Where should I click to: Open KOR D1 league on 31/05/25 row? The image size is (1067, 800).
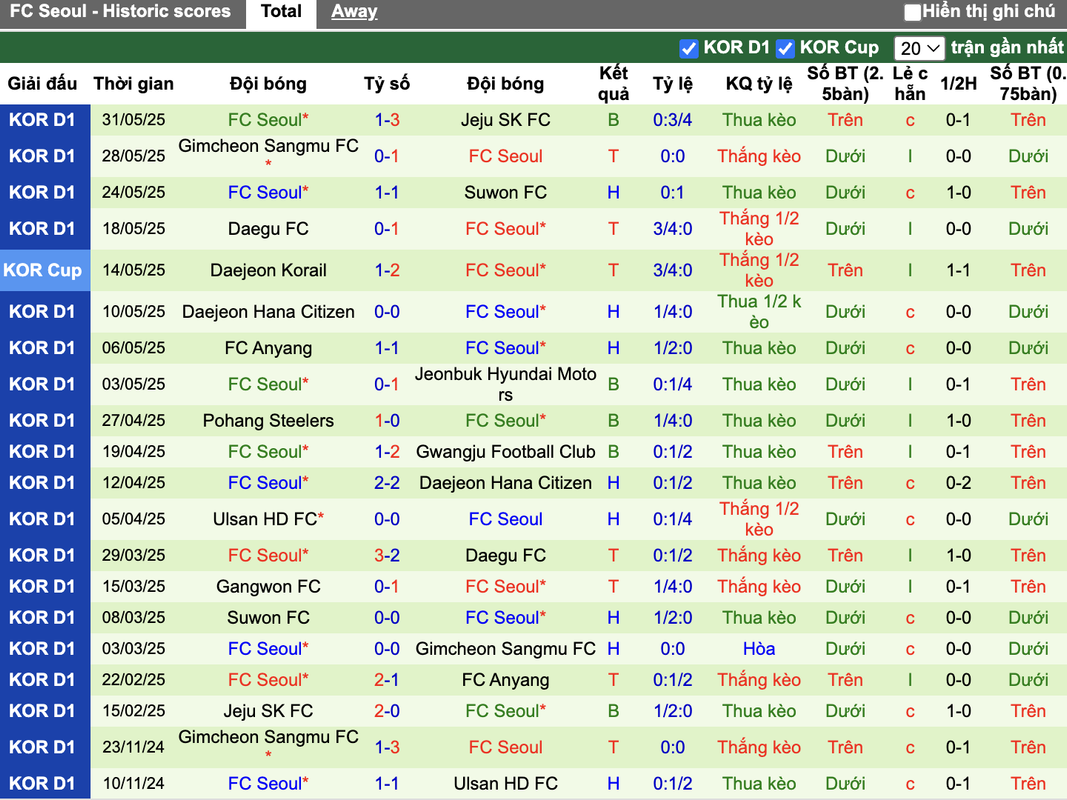coord(42,120)
